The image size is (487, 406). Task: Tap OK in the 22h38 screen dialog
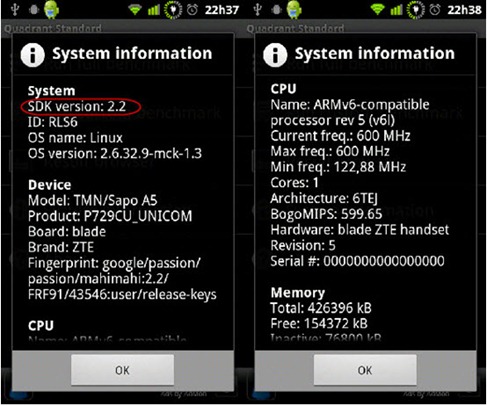pyautogui.click(x=365, y=370)
